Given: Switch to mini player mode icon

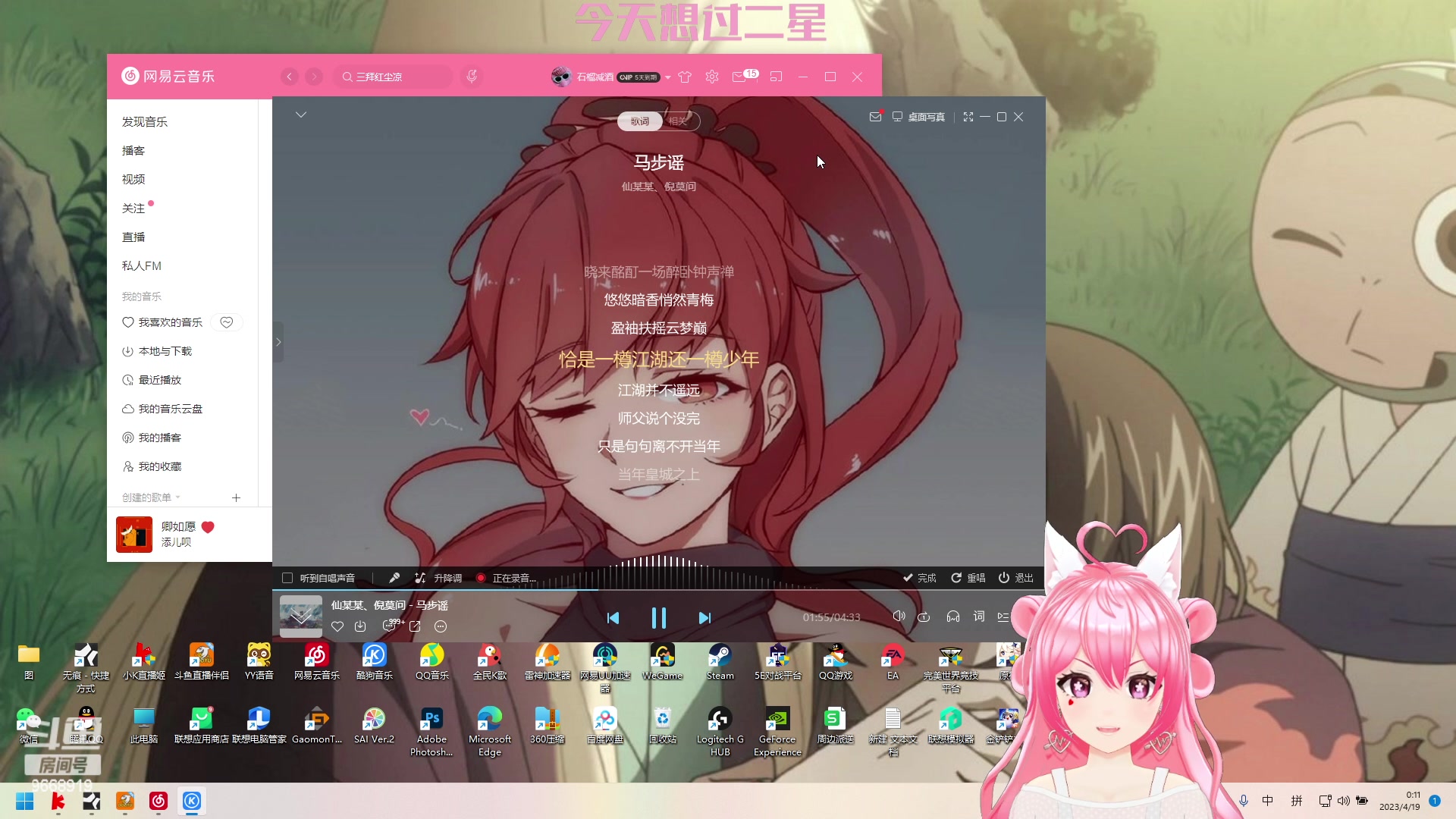Looking at the screenshot, I should point(776,77).
